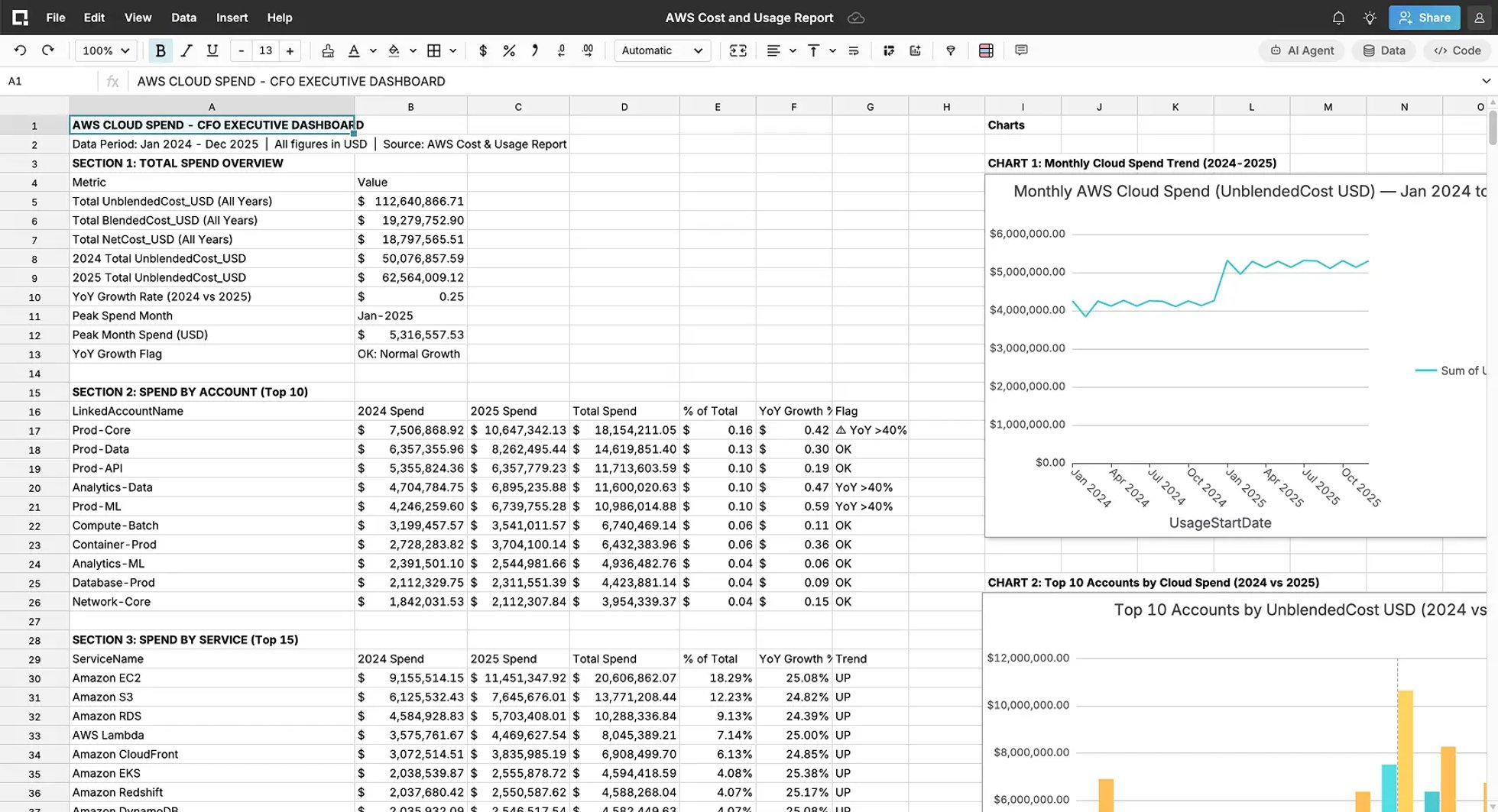Click the A1 cell name box
1498x812 pixels.
coord(49,81)
